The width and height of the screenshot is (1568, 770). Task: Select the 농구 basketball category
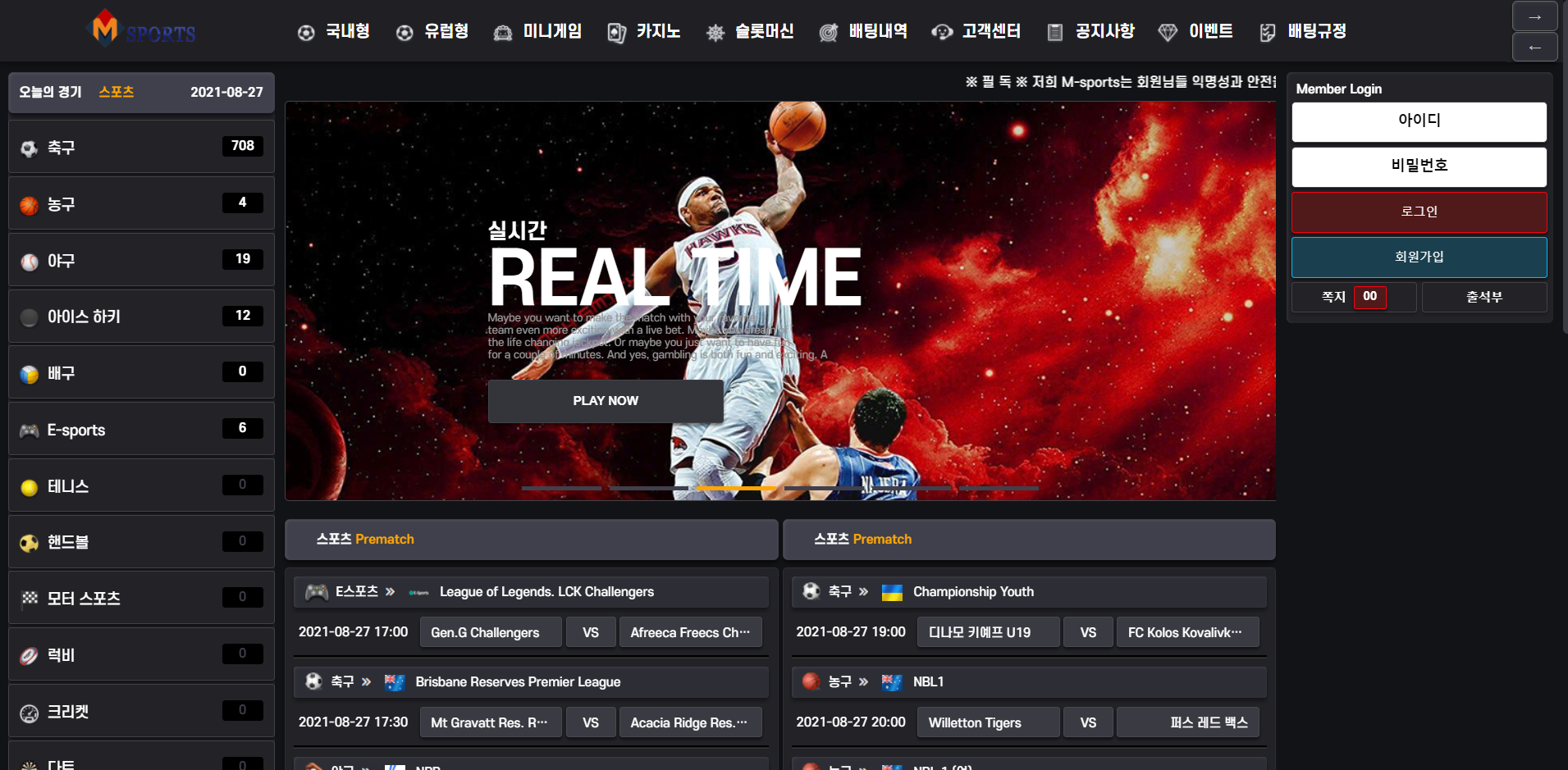click(x=141, y=203)
